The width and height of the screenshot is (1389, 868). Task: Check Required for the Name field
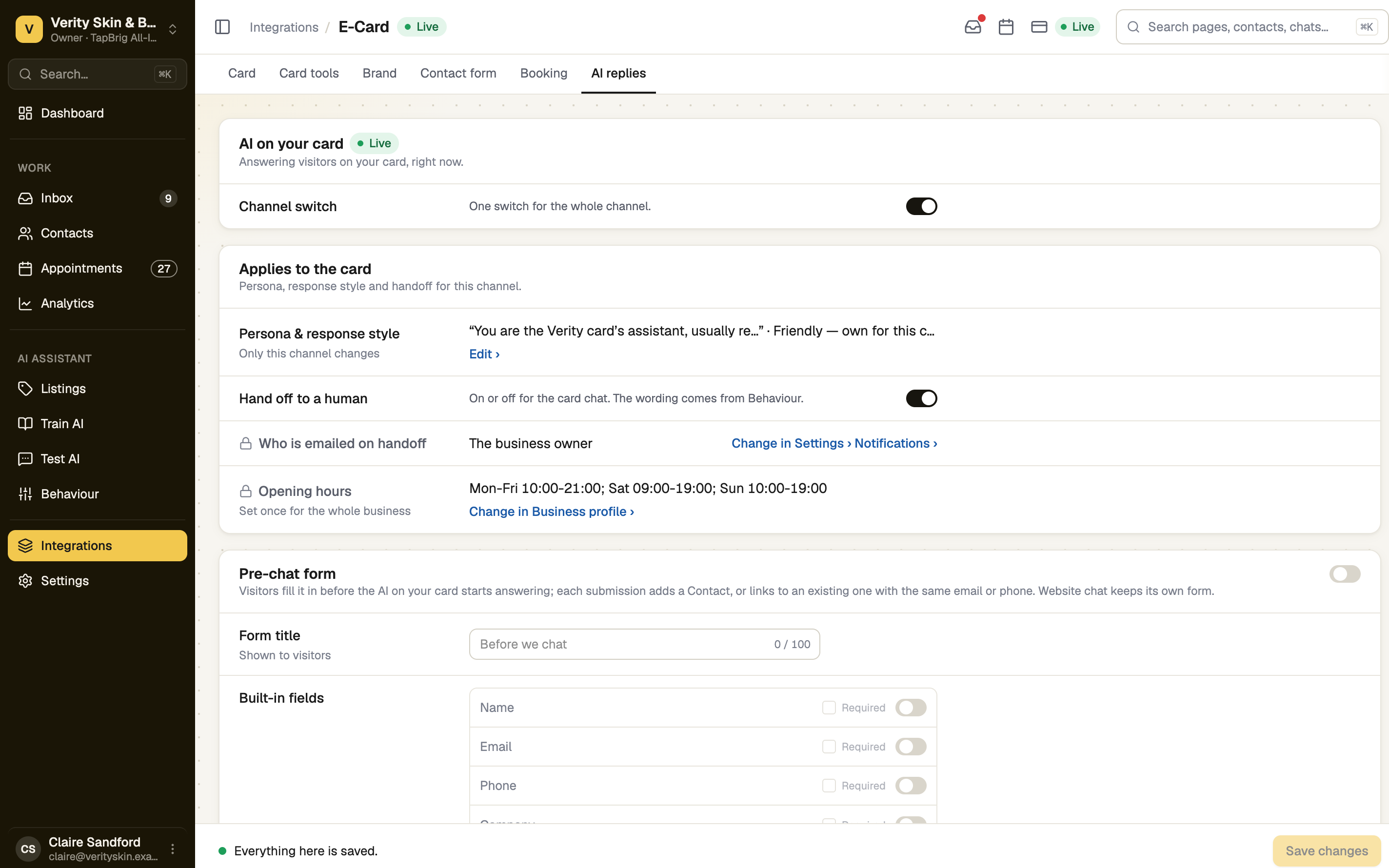829,708
